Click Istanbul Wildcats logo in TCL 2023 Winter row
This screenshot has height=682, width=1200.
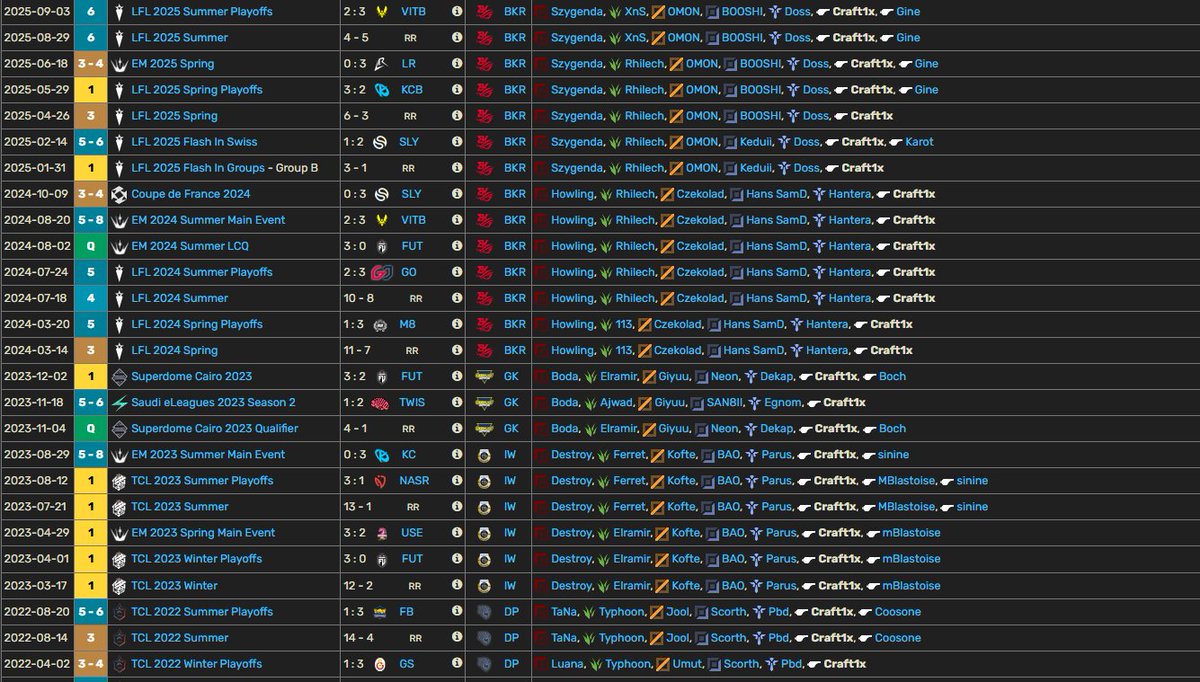[x=484, y=585]
